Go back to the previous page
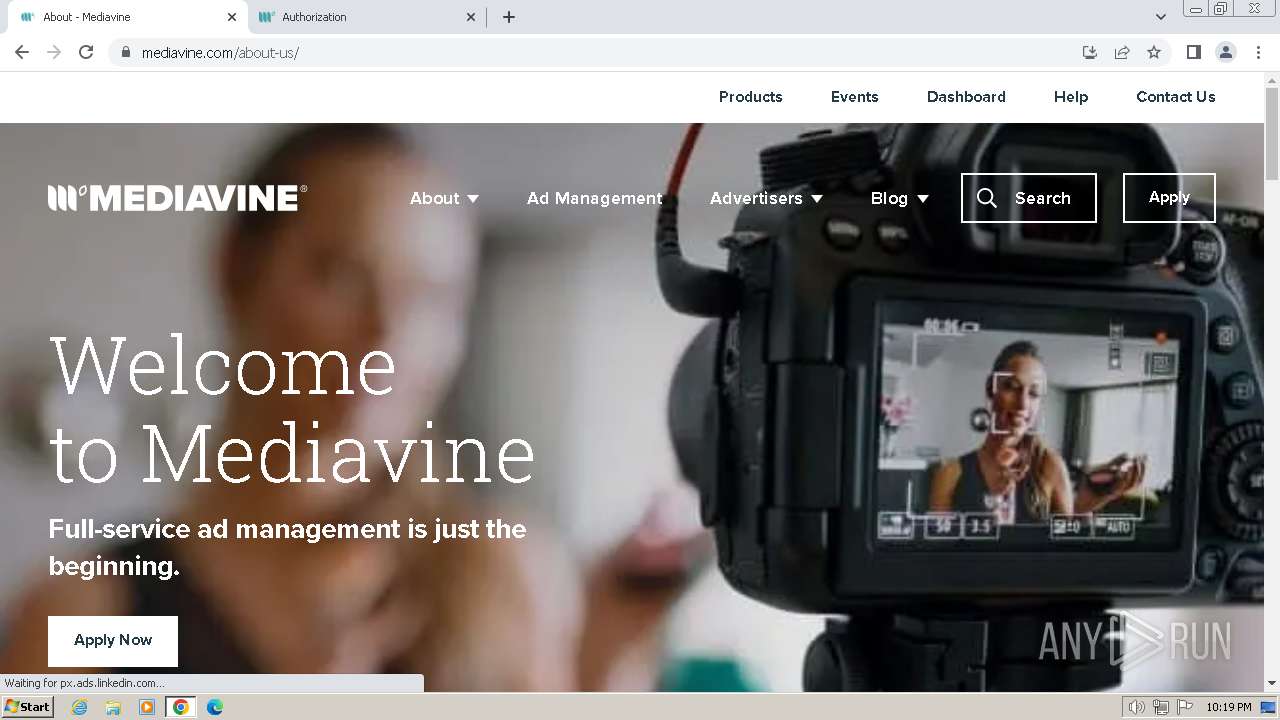1280x720 pixels. coord(22,52)
